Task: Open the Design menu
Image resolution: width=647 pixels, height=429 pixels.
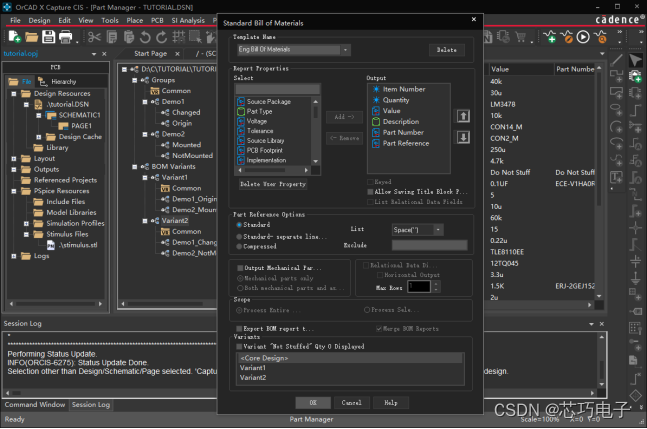Action: 39,20
